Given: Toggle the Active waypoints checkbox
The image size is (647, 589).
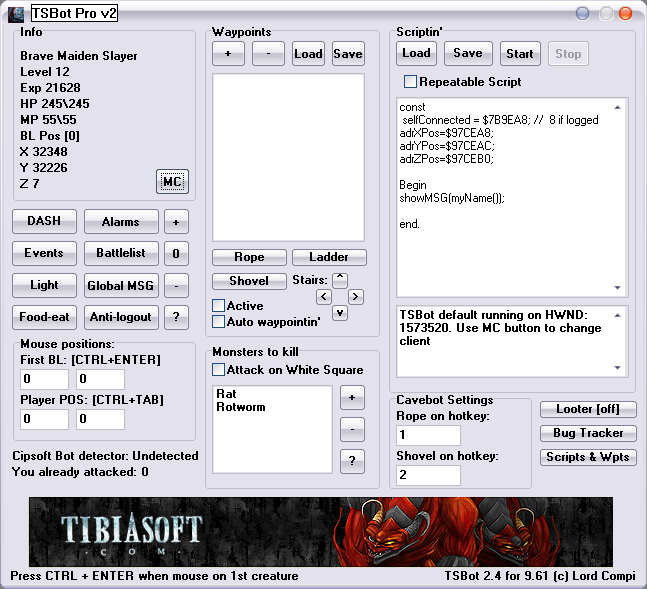Looking at the screenshot, I should click(x=219, y=306).
